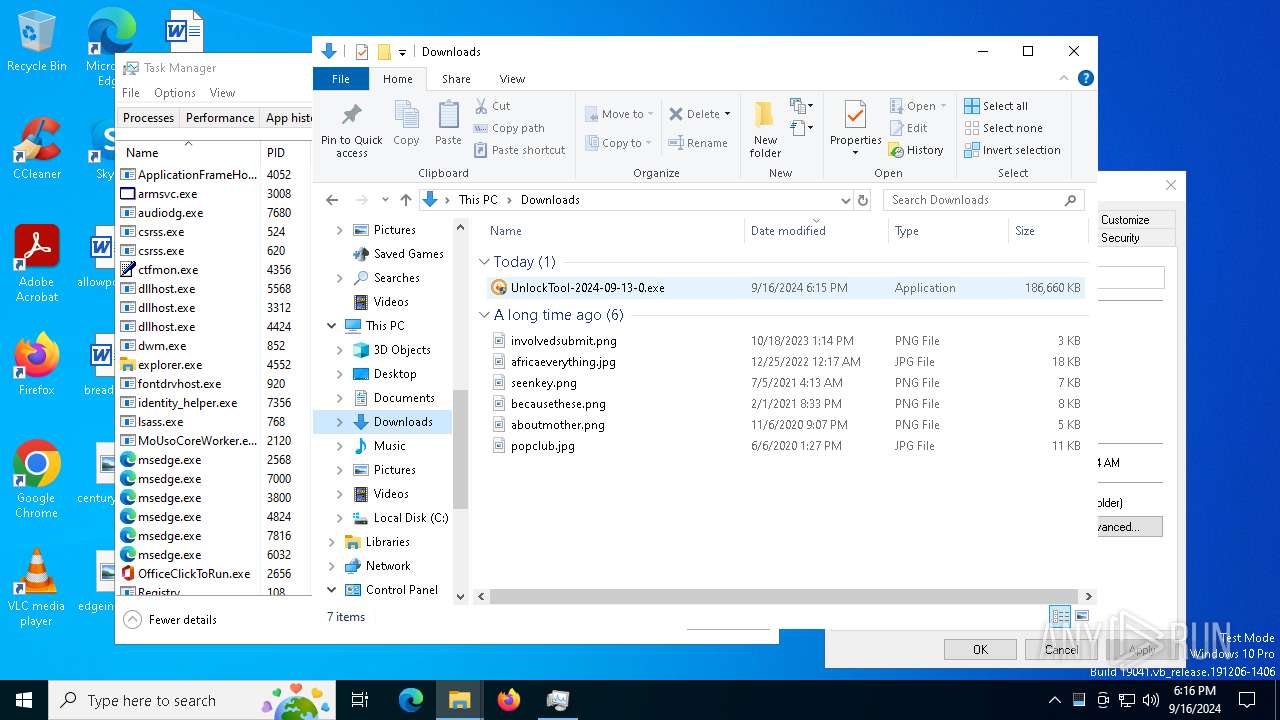This screenshot has width=1280, height=720.
Task: Click Select all in ribbon
Action: (x=996, y=106)
